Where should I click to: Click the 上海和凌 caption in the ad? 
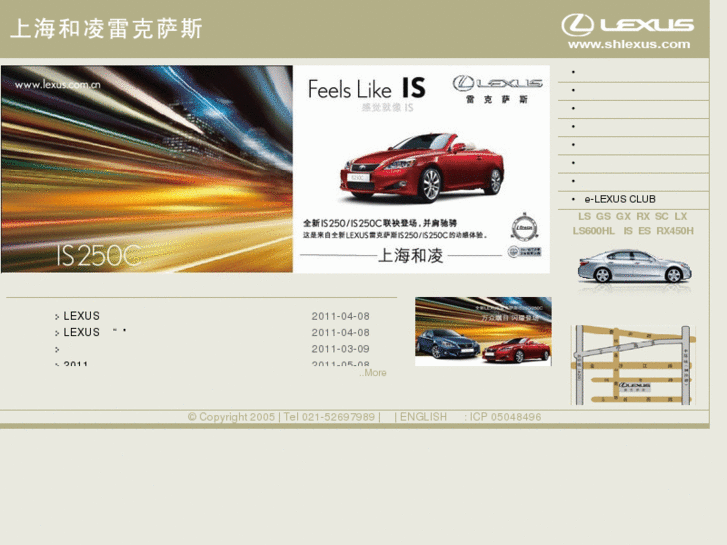411,256
